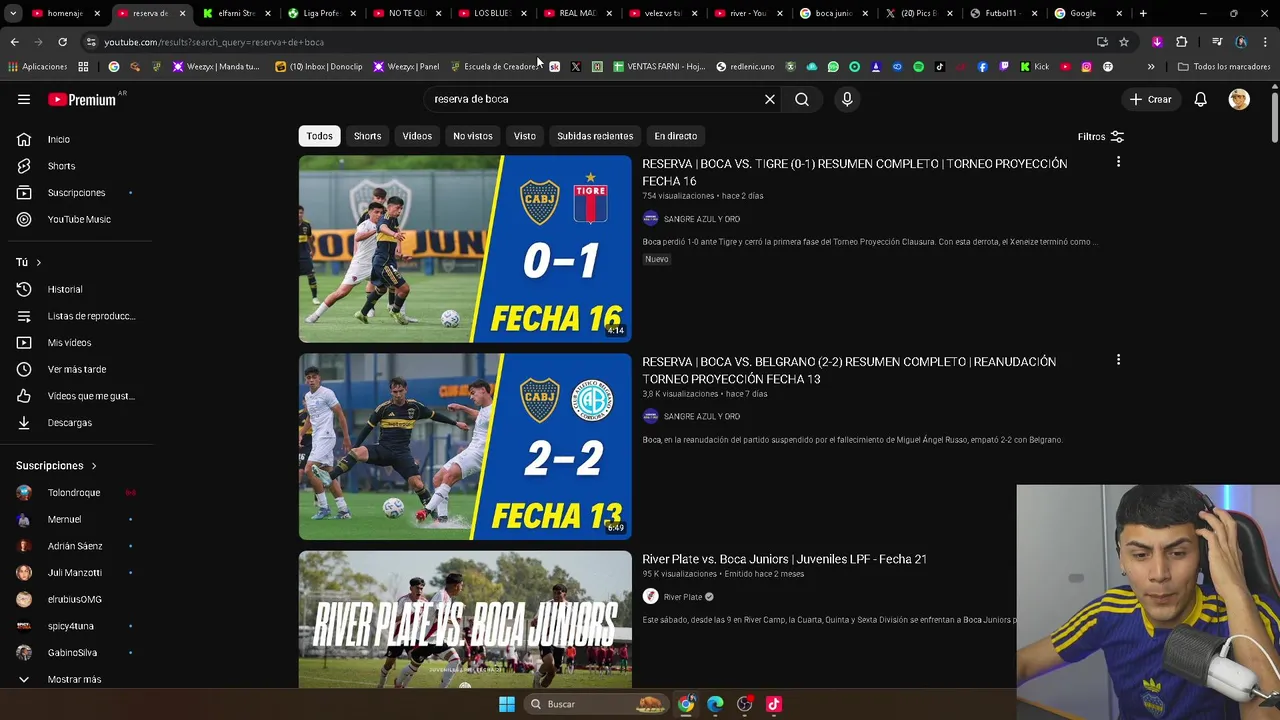Expand the Tú section chevron
This screenshot has height=720, width=1280.
(38, 262)
